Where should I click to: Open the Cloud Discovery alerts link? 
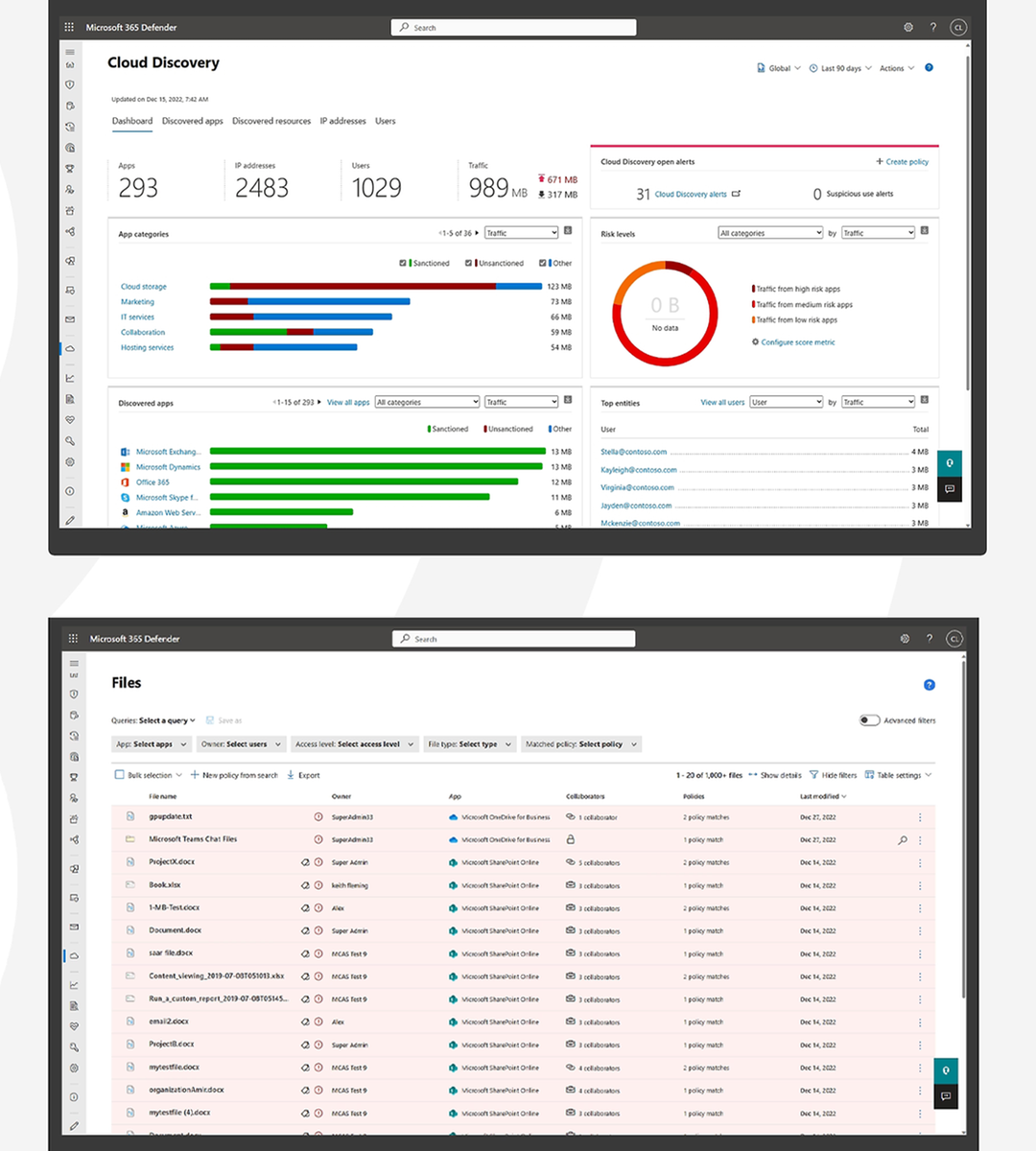(691, 195)
